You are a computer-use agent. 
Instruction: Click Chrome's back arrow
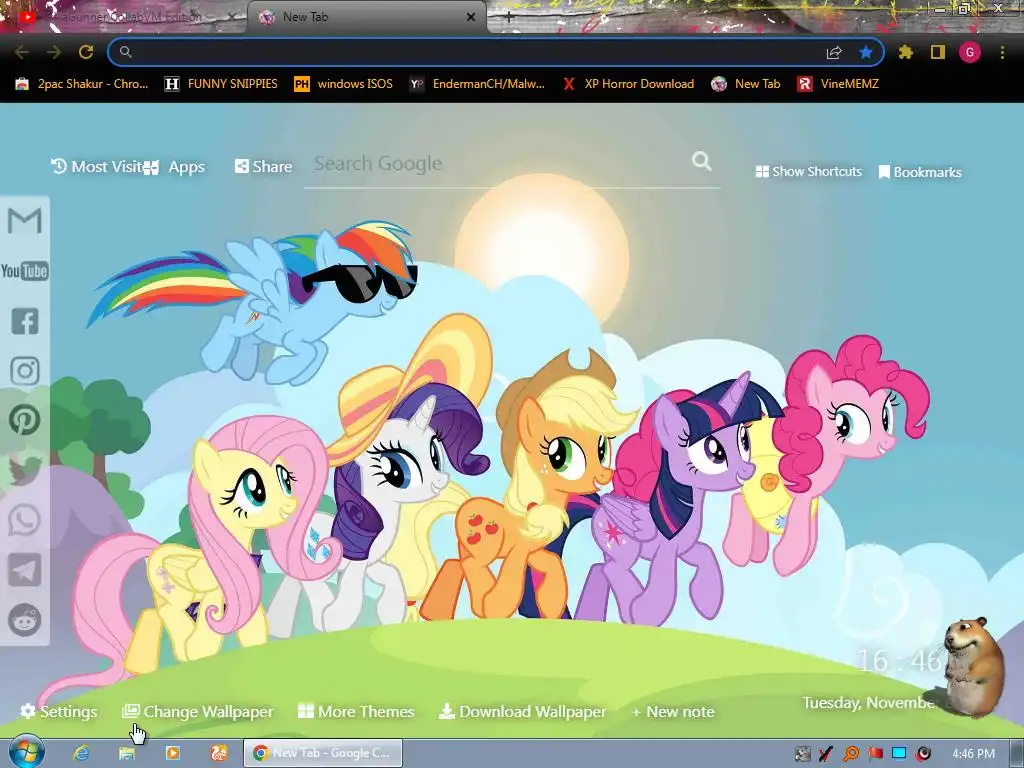click(x=22, y=52)
